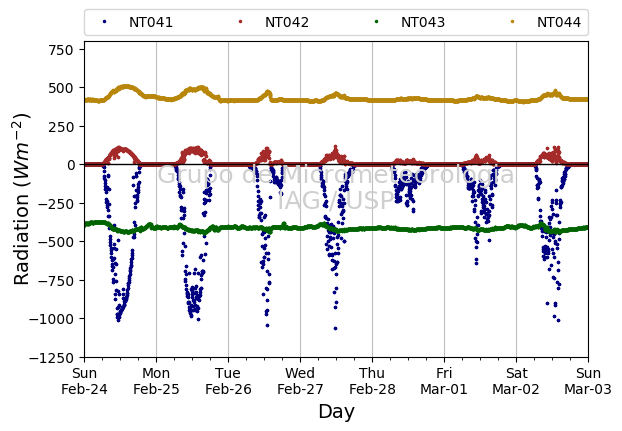
Task: Click the 750 y-axis tick label
Action: pyautogui.click(x=61, y=50)
